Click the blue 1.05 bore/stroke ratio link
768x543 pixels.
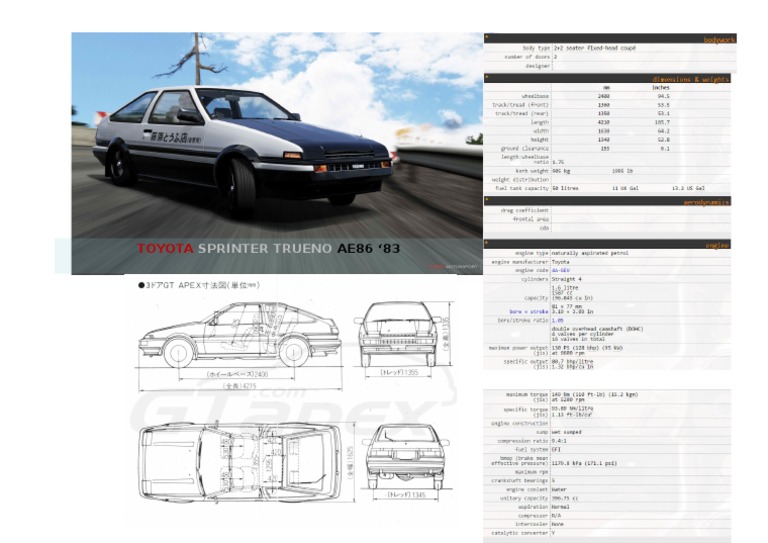pos(557,320)
